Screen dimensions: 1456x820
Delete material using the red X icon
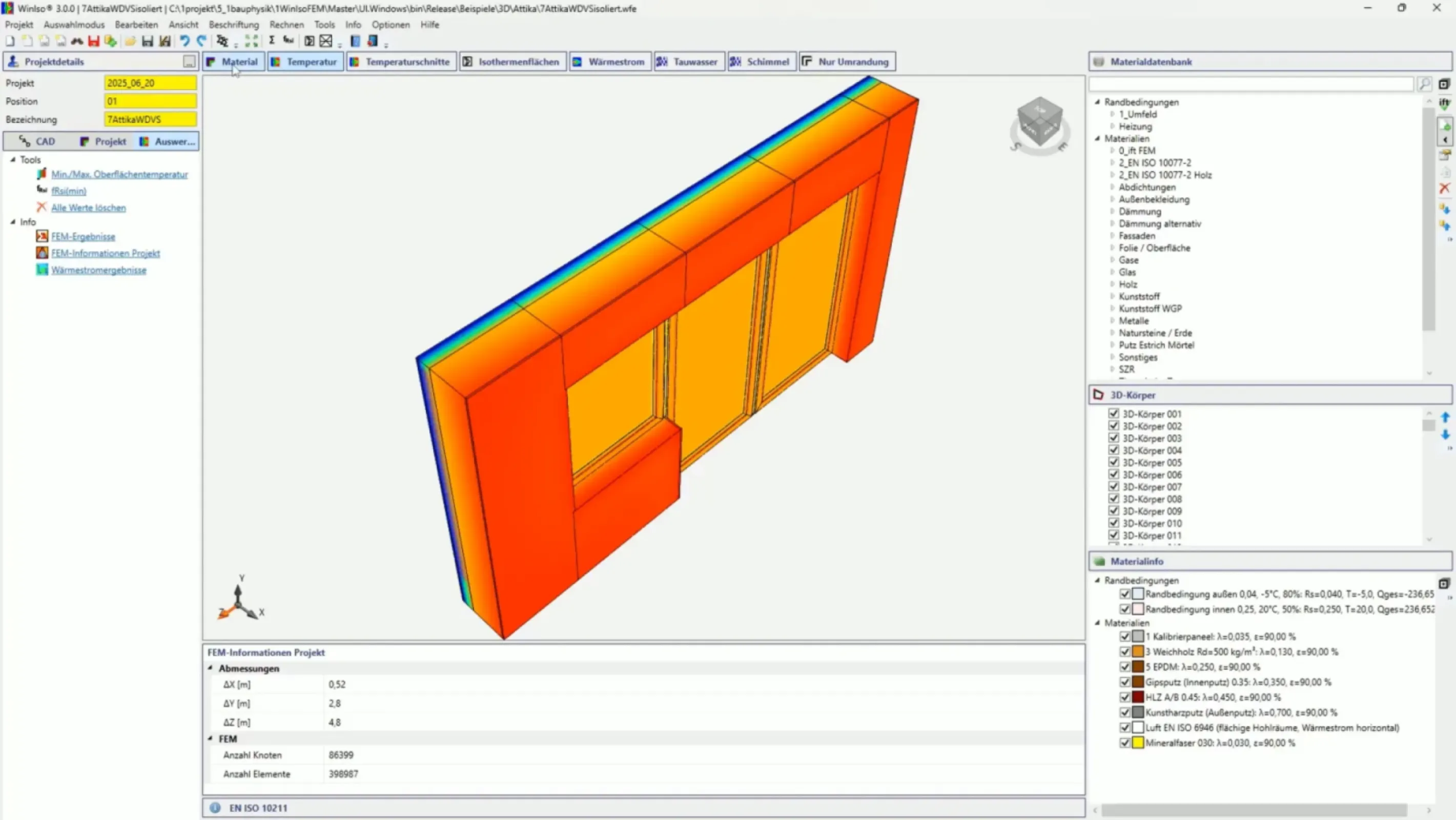point(1445,188)
